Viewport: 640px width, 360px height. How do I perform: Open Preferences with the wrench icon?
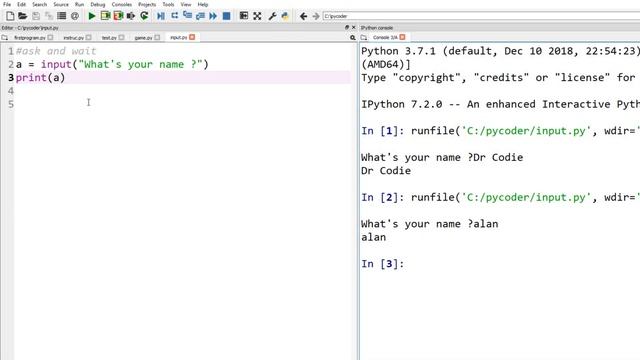tap(272, 16)
